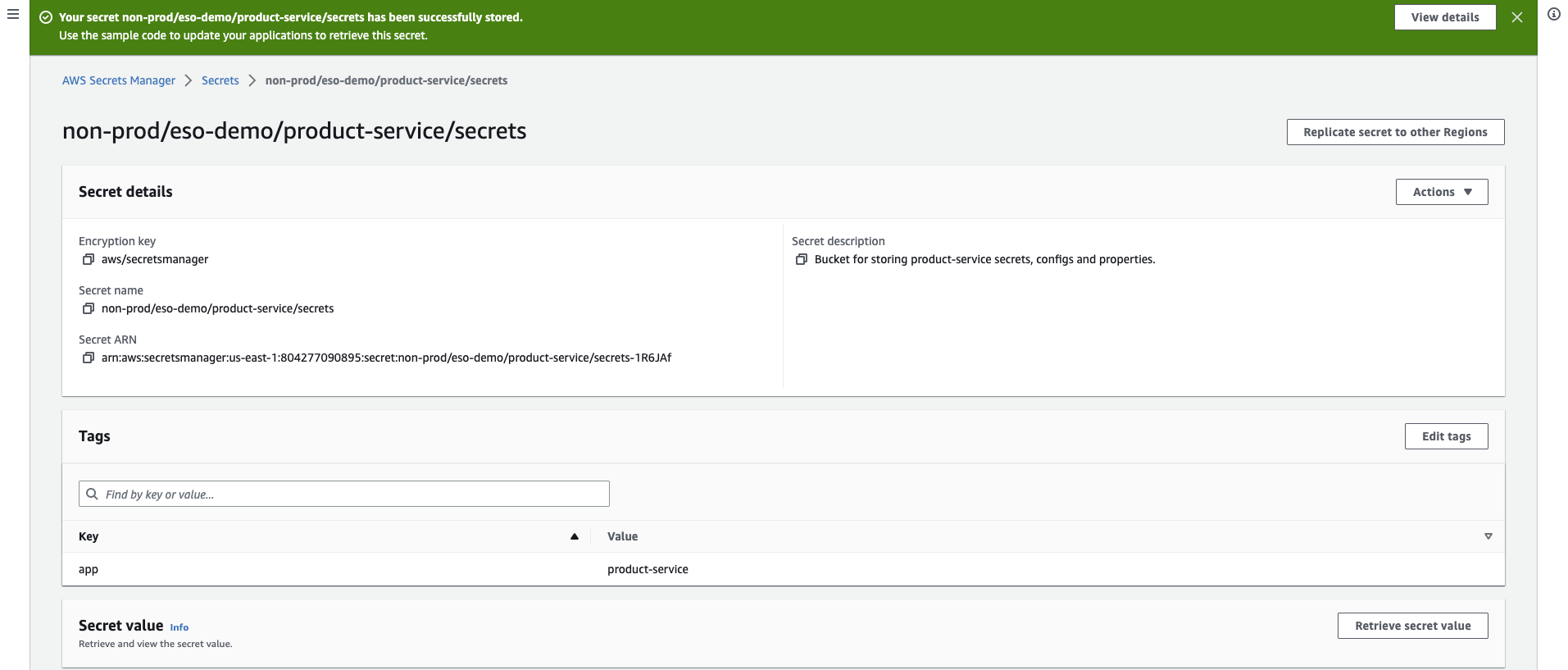Screen dimensions: 1568x670
Task: Copy the secret ARN
Action: pos(89,358)
